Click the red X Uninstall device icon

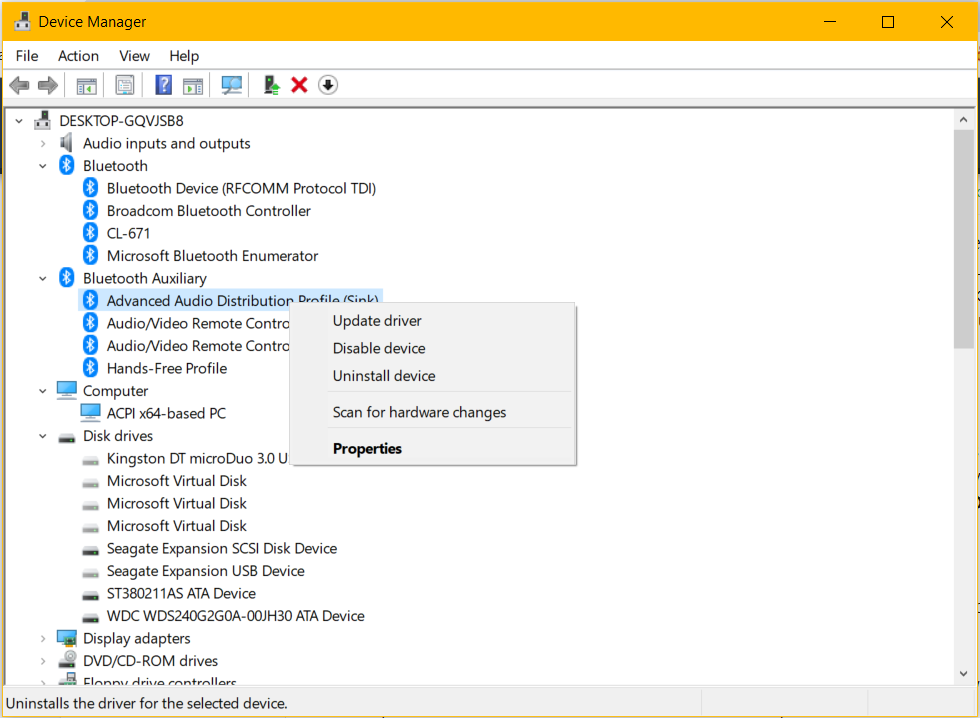pos(299,85)
